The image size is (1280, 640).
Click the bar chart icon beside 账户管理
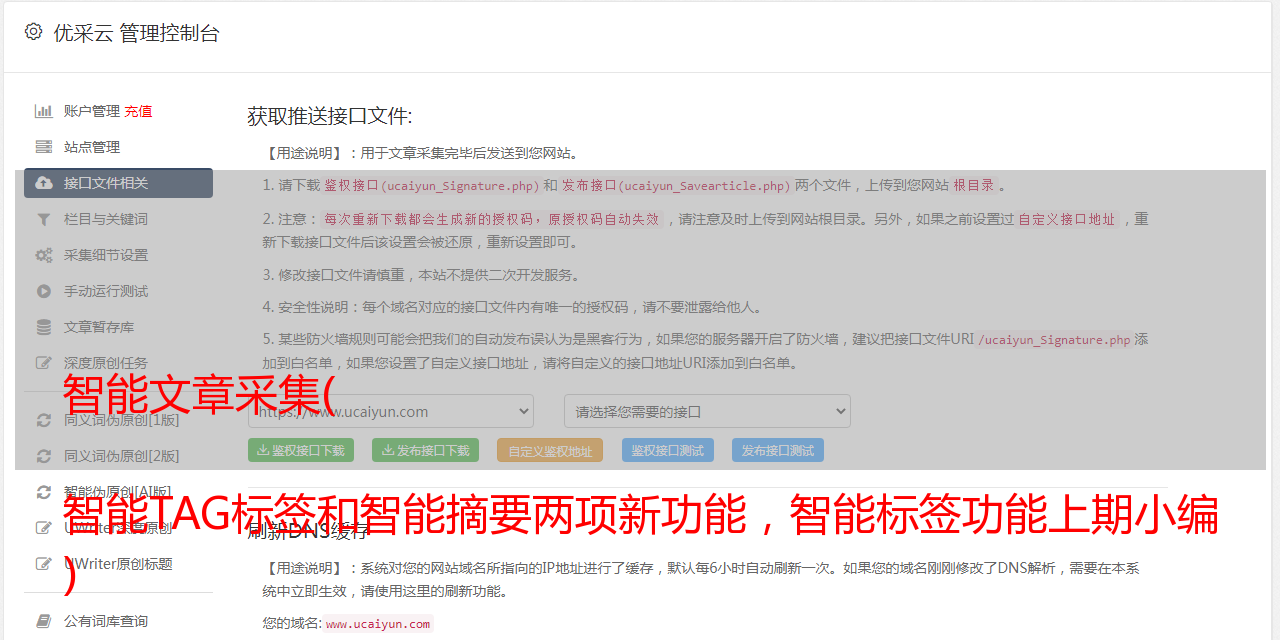[x=43, y=111]
